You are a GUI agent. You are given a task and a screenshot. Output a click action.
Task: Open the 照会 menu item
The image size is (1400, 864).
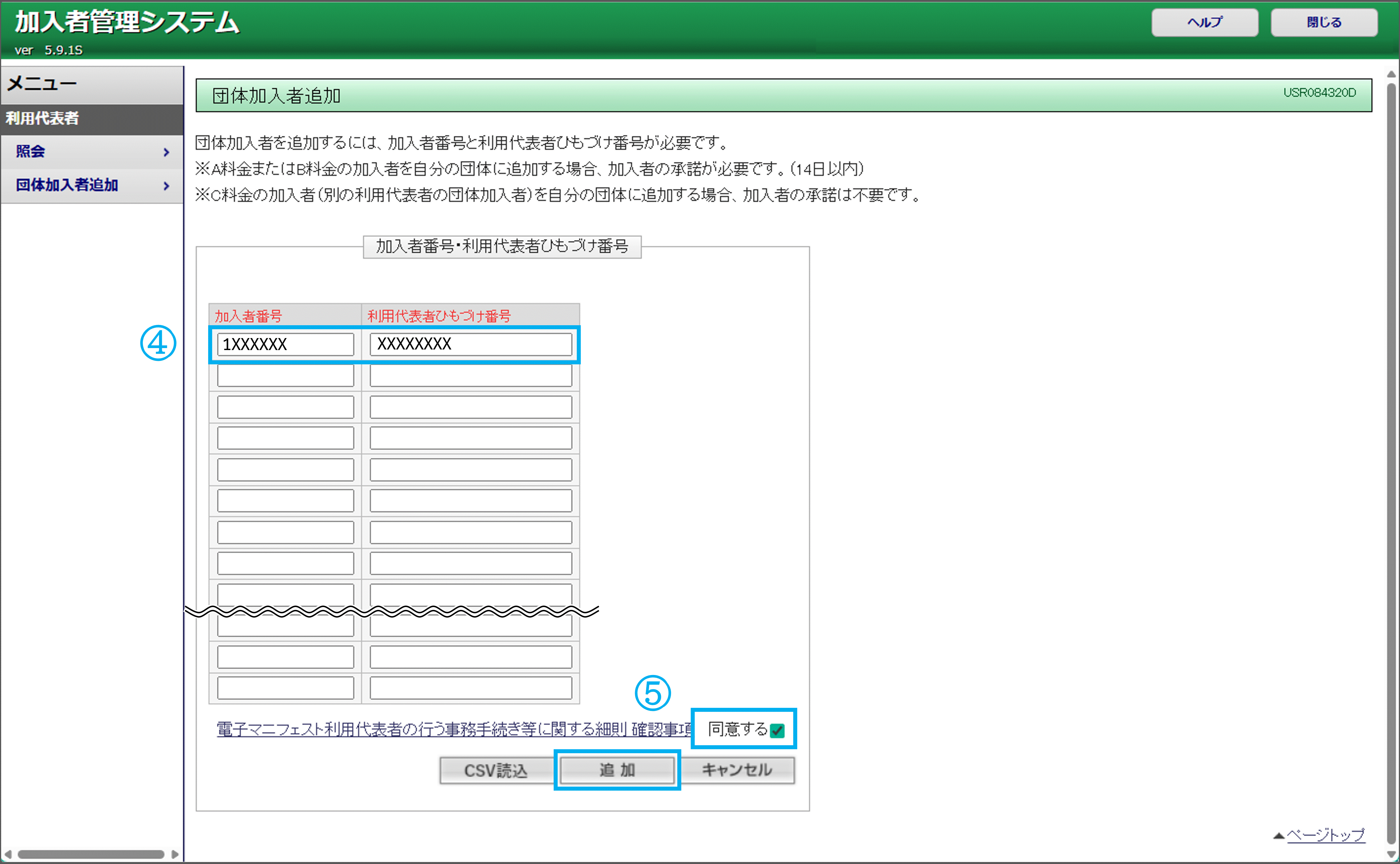point(31,151)
